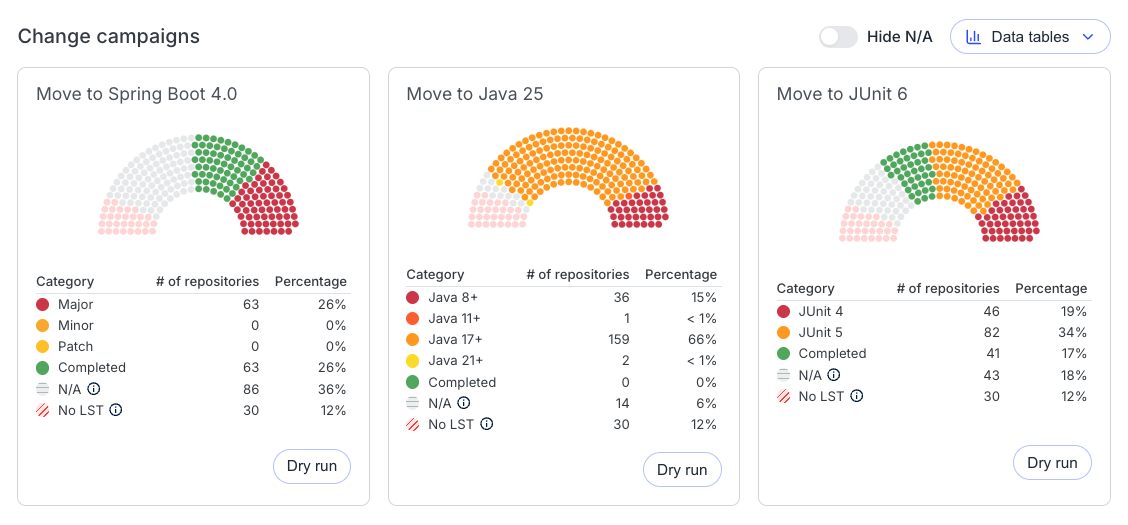Click Dry run for Spring Boot 4.0
Viewport: 1128px width, 525px height.
tap(311, 466)
